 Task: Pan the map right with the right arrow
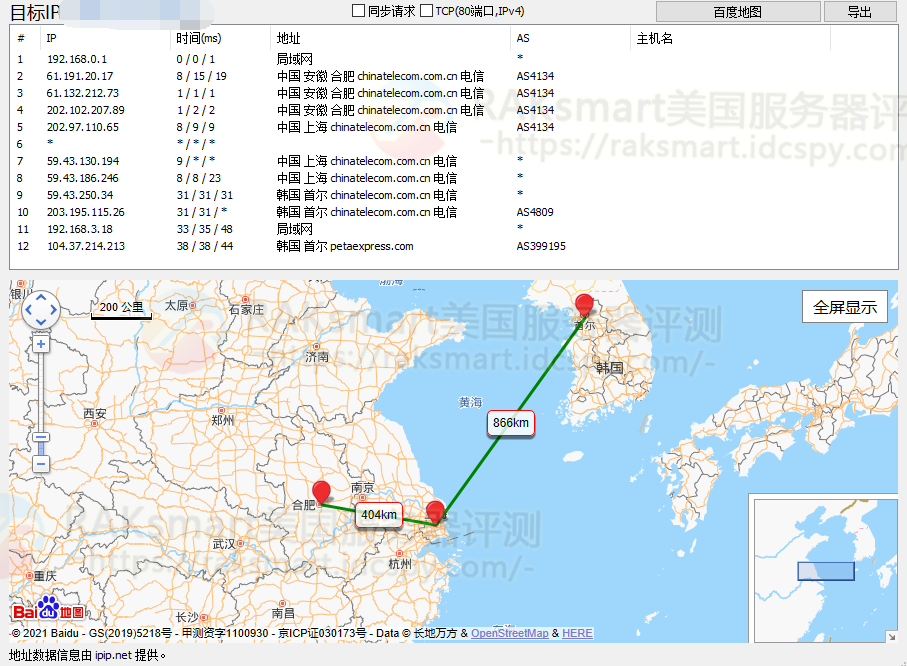54,310
